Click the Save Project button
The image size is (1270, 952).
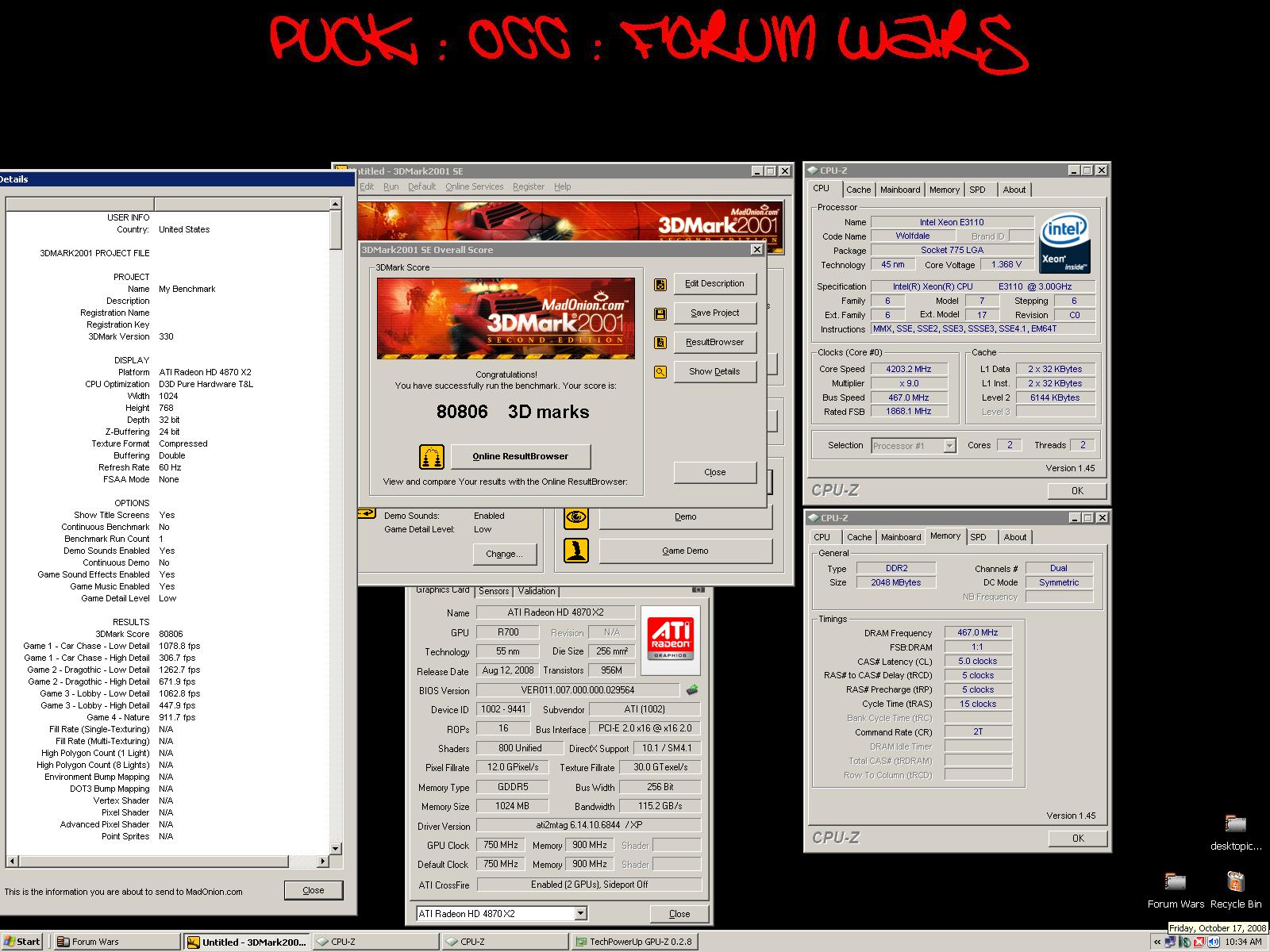point(714,313)
